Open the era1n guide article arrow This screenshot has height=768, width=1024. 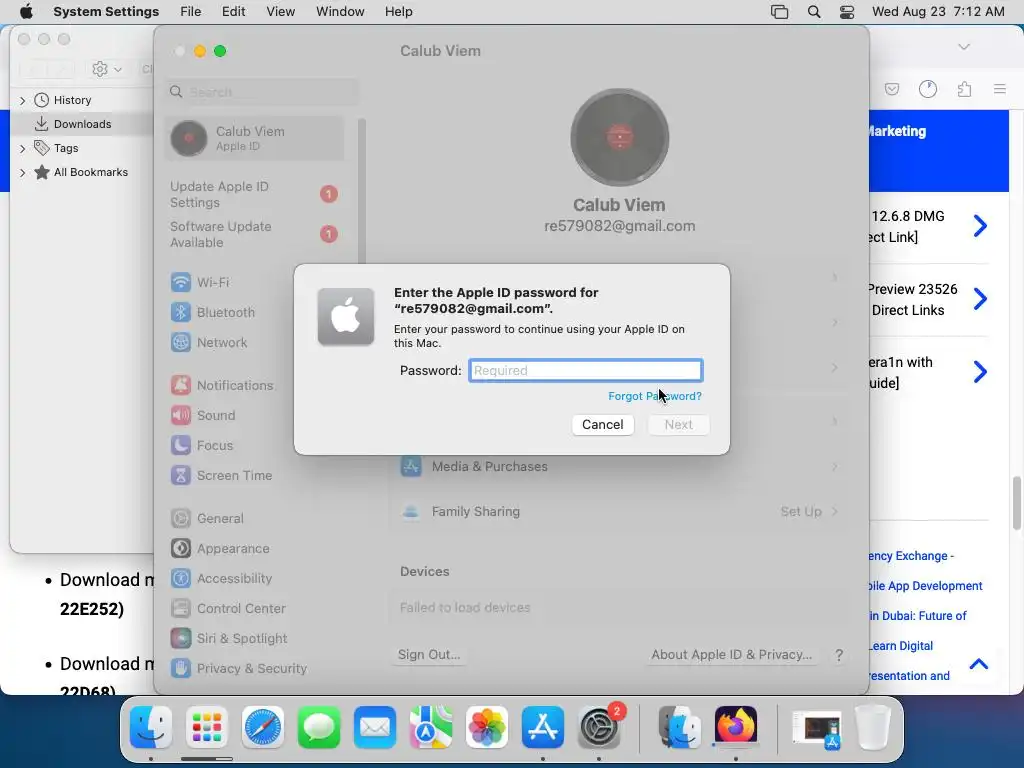click(x=980, y=372)
